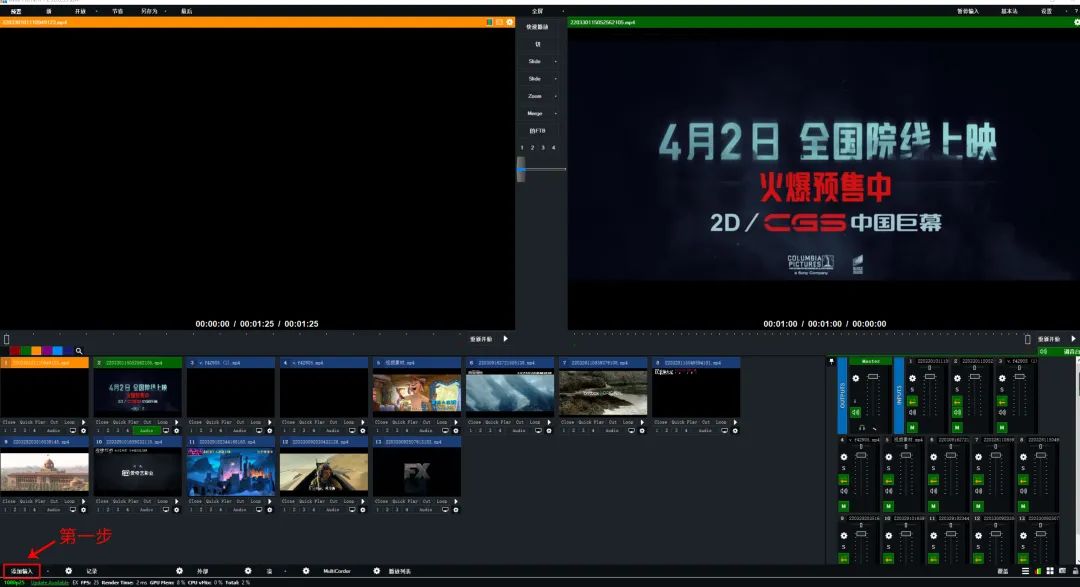Screen dimensions: 1080x587
Task: Open settings gear for input 2 tile
Action: [176, 431]
